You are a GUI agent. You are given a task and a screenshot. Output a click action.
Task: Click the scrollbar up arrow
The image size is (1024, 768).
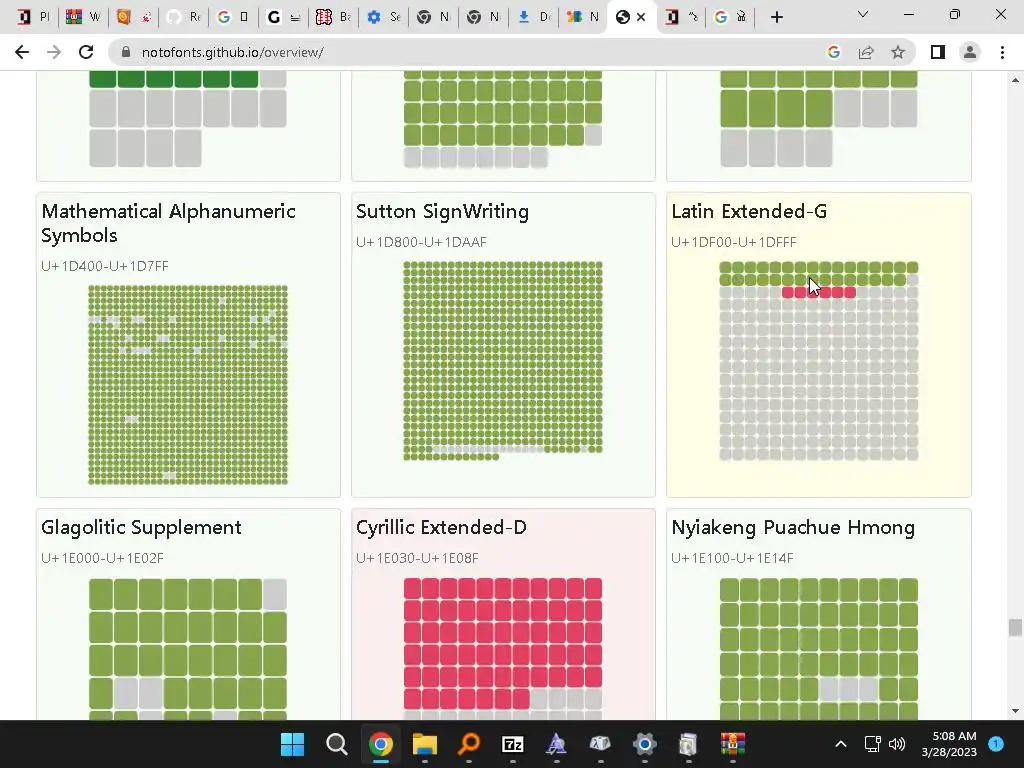coord(1014,80)
